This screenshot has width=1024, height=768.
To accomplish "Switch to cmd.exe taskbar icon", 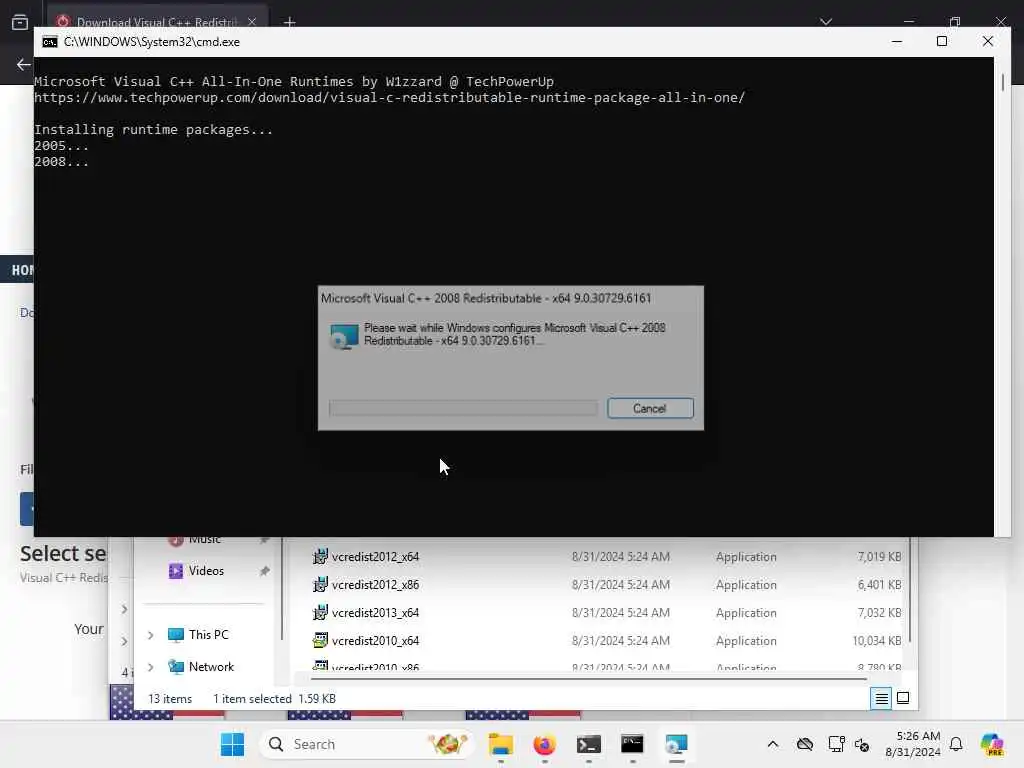I will click(632, 744).
